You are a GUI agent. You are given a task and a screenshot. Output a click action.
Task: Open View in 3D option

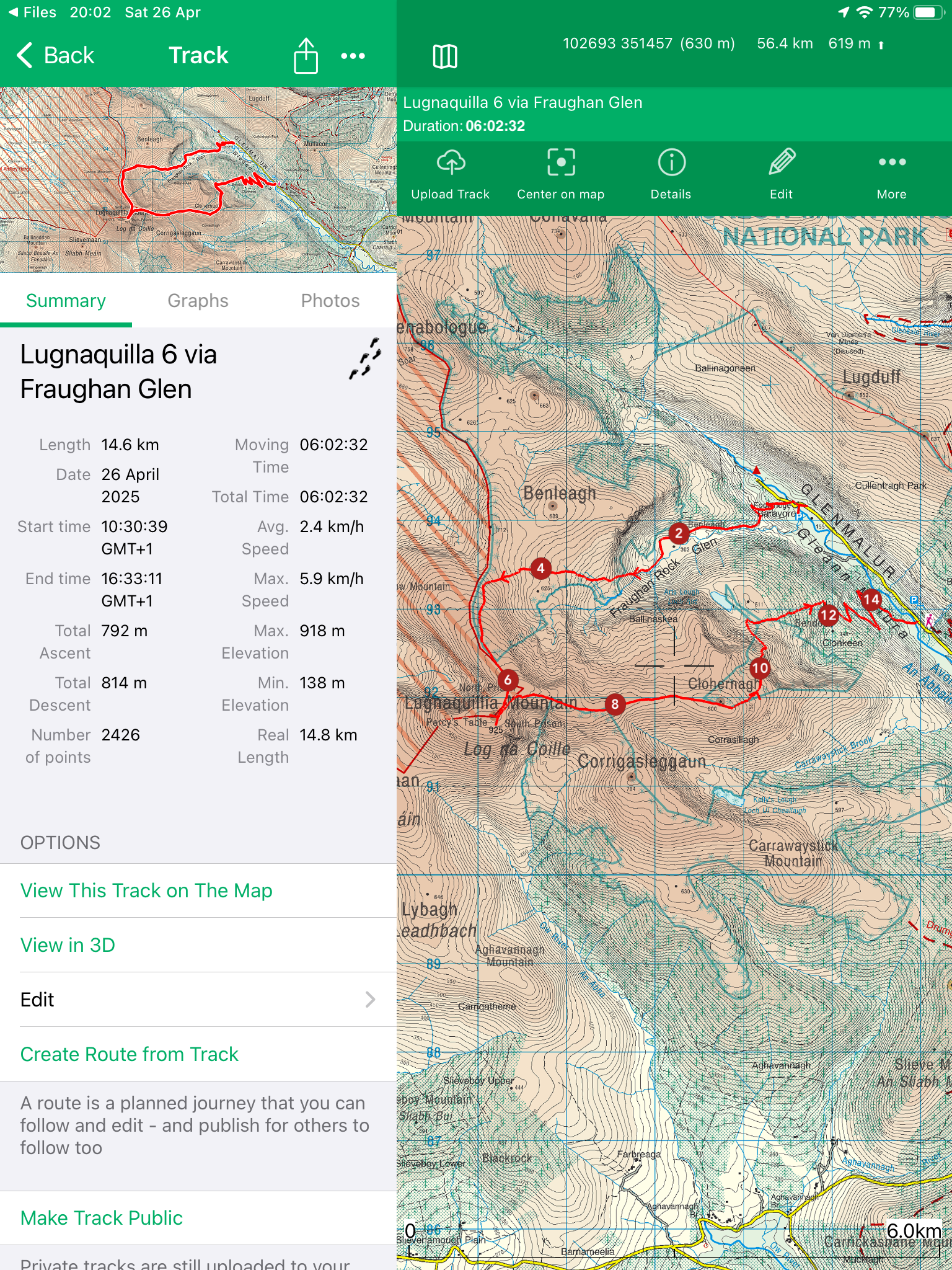(x=68, y=945)
